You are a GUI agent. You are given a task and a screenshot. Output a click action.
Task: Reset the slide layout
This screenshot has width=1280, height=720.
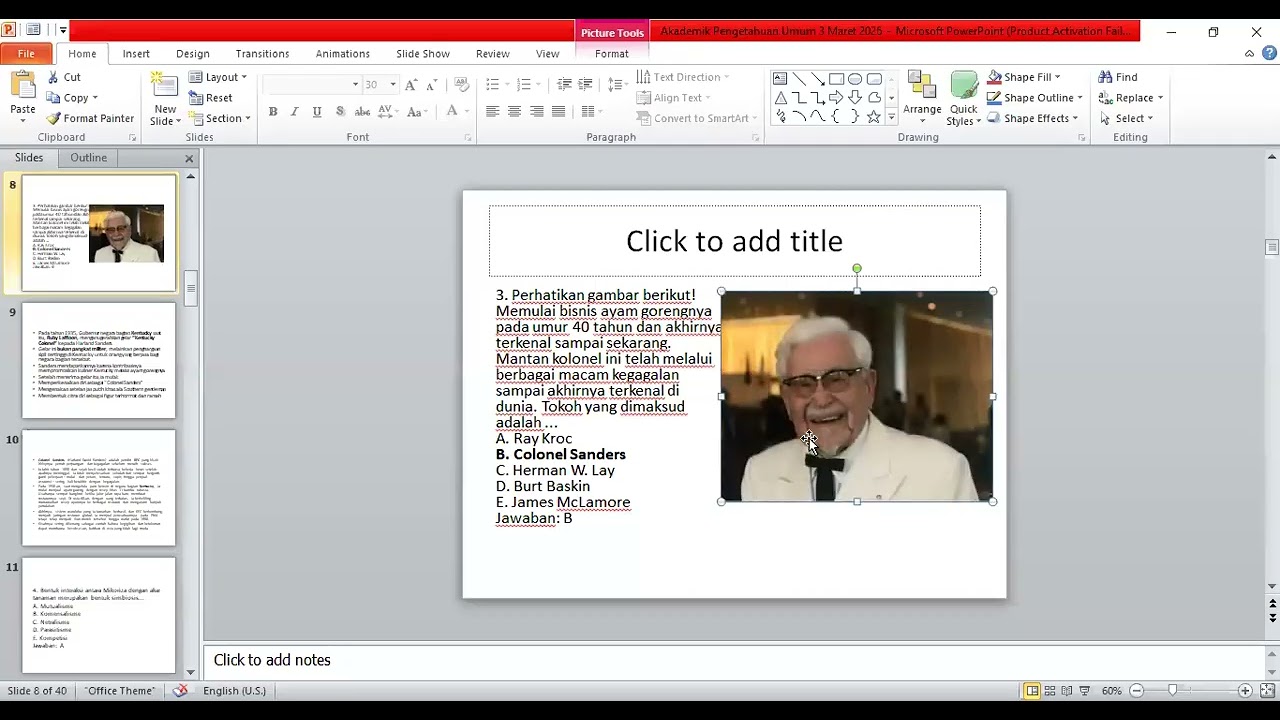(x=211, y=98)
